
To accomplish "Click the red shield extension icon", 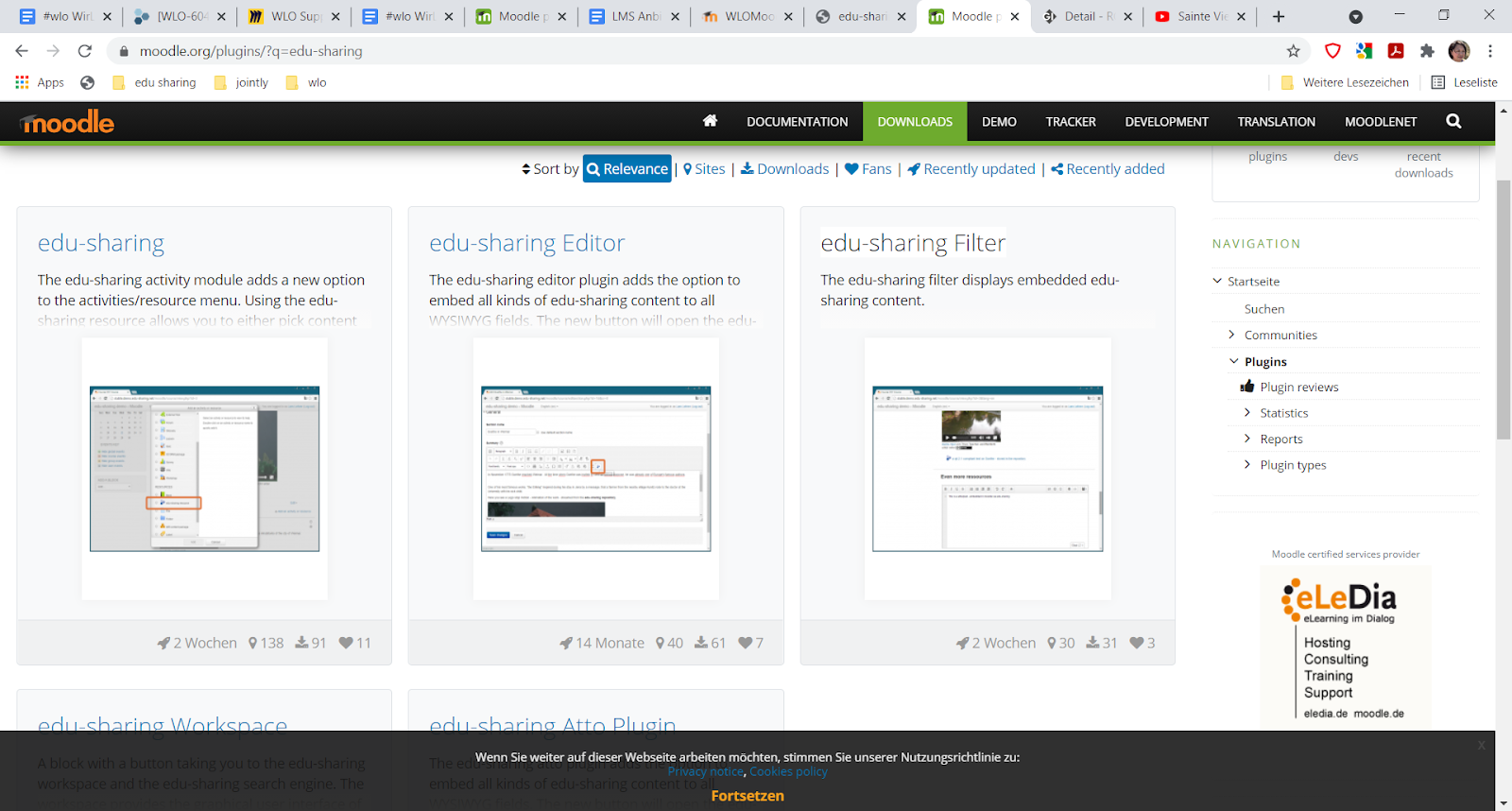I will click(x=1332, y=51).
